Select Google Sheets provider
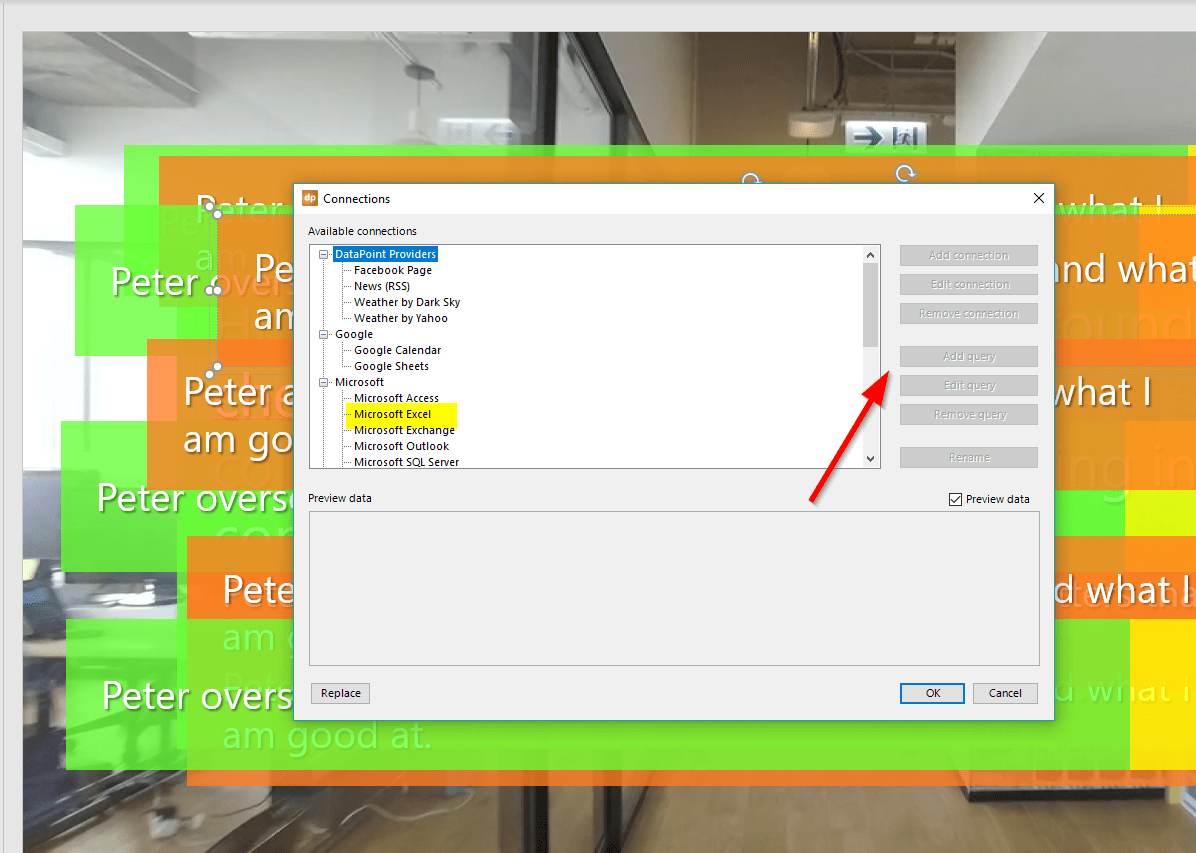Viewport: 1196px width, 853px height. click(391, 366)
